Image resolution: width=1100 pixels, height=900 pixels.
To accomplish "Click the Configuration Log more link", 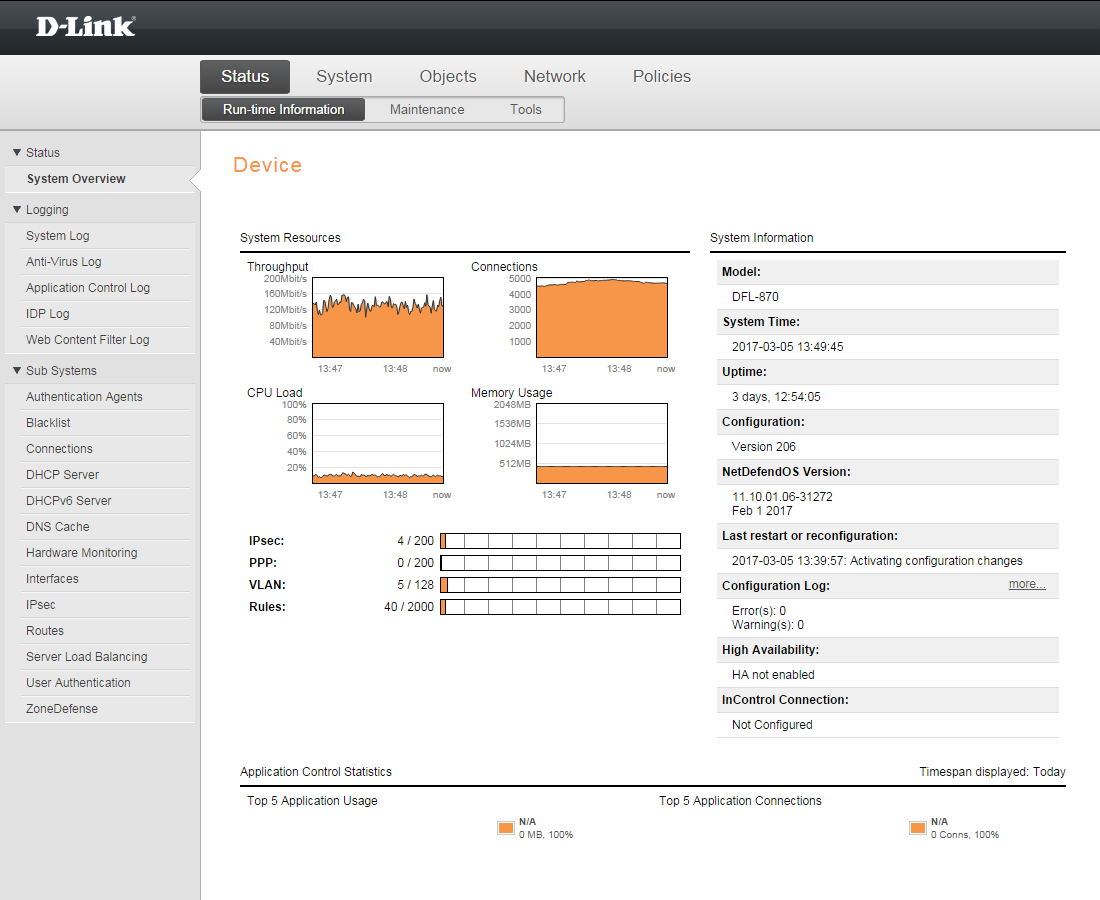I will pyautogui.click(x=1026, y=585).
